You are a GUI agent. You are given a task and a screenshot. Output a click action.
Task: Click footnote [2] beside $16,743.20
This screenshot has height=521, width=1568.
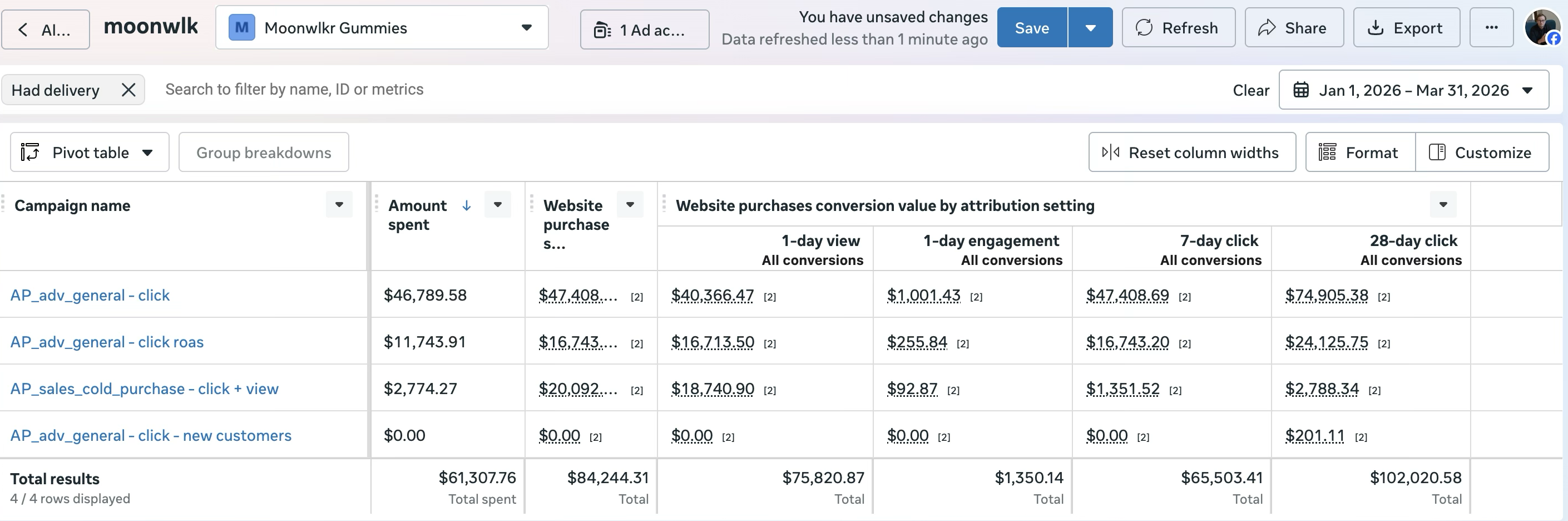[1185, 345]
